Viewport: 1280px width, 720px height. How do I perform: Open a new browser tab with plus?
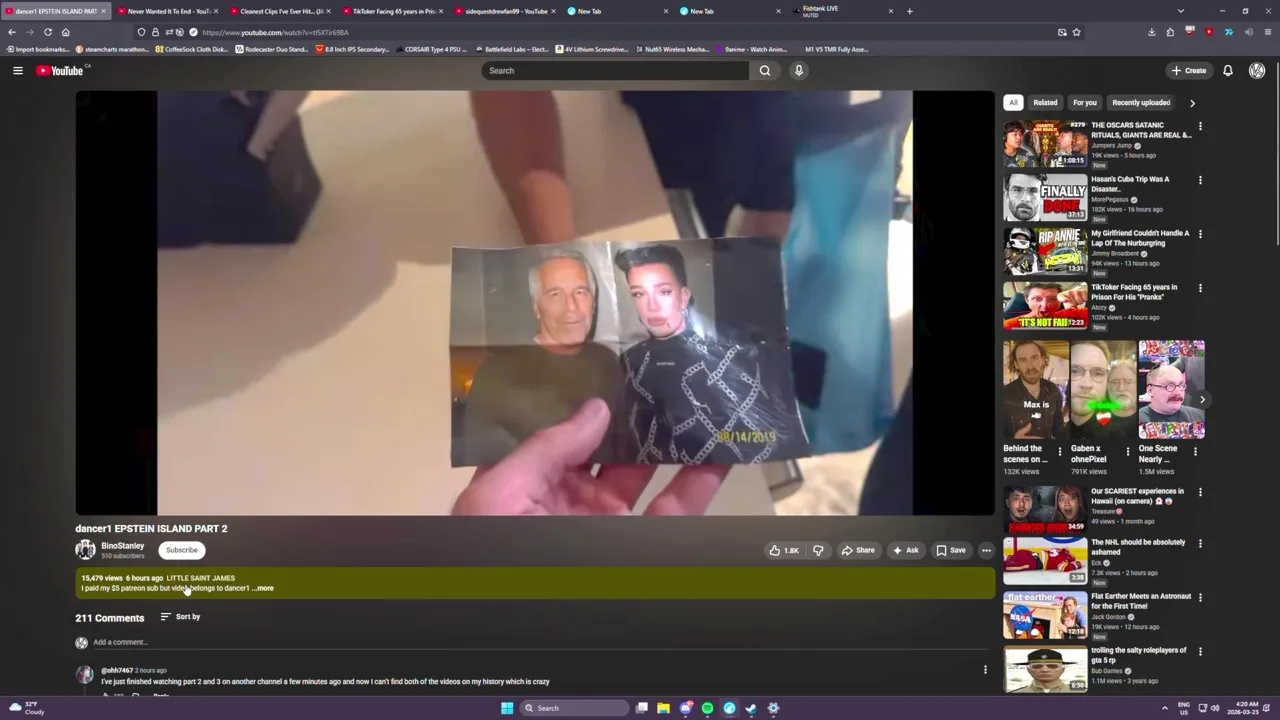point(909,11)
